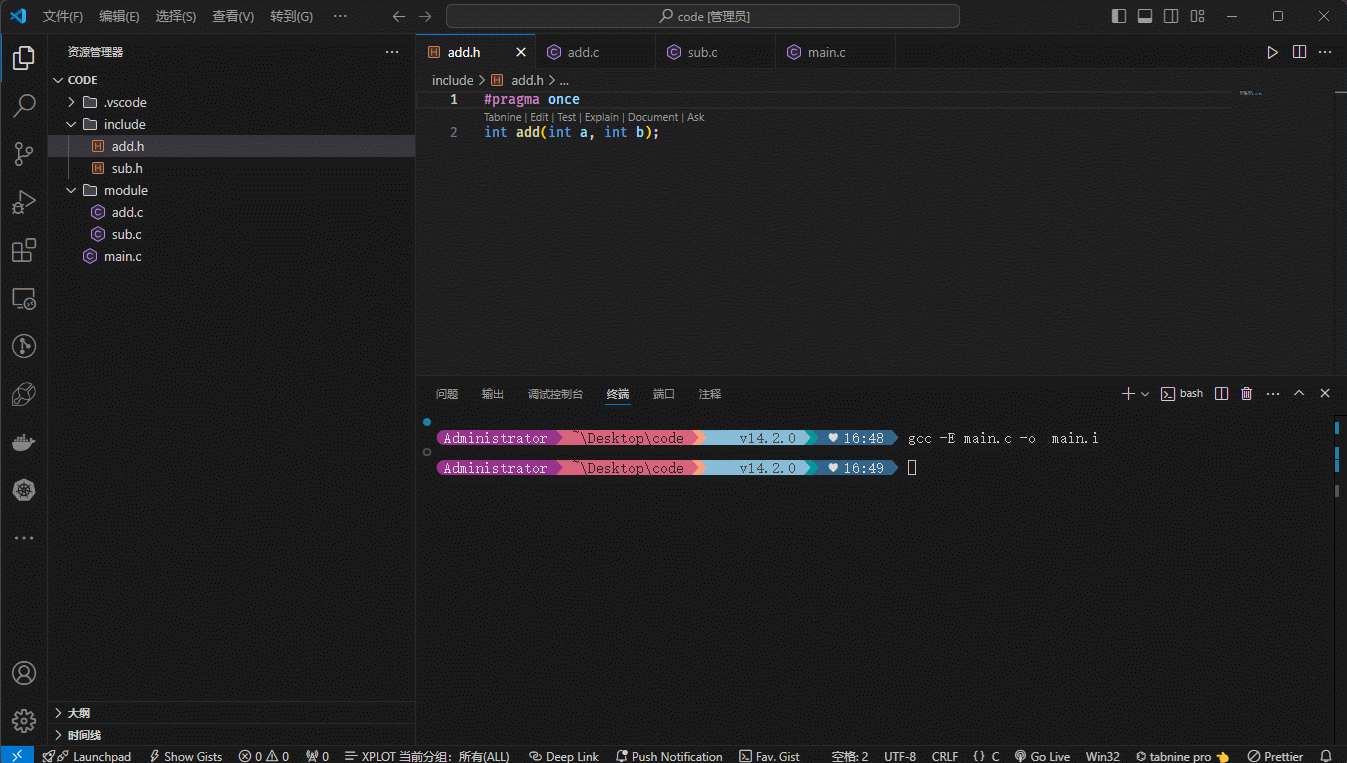Split the editor to the right
The height and width of the screenshot is (763, 1347).
click(x=1299, y=52)
